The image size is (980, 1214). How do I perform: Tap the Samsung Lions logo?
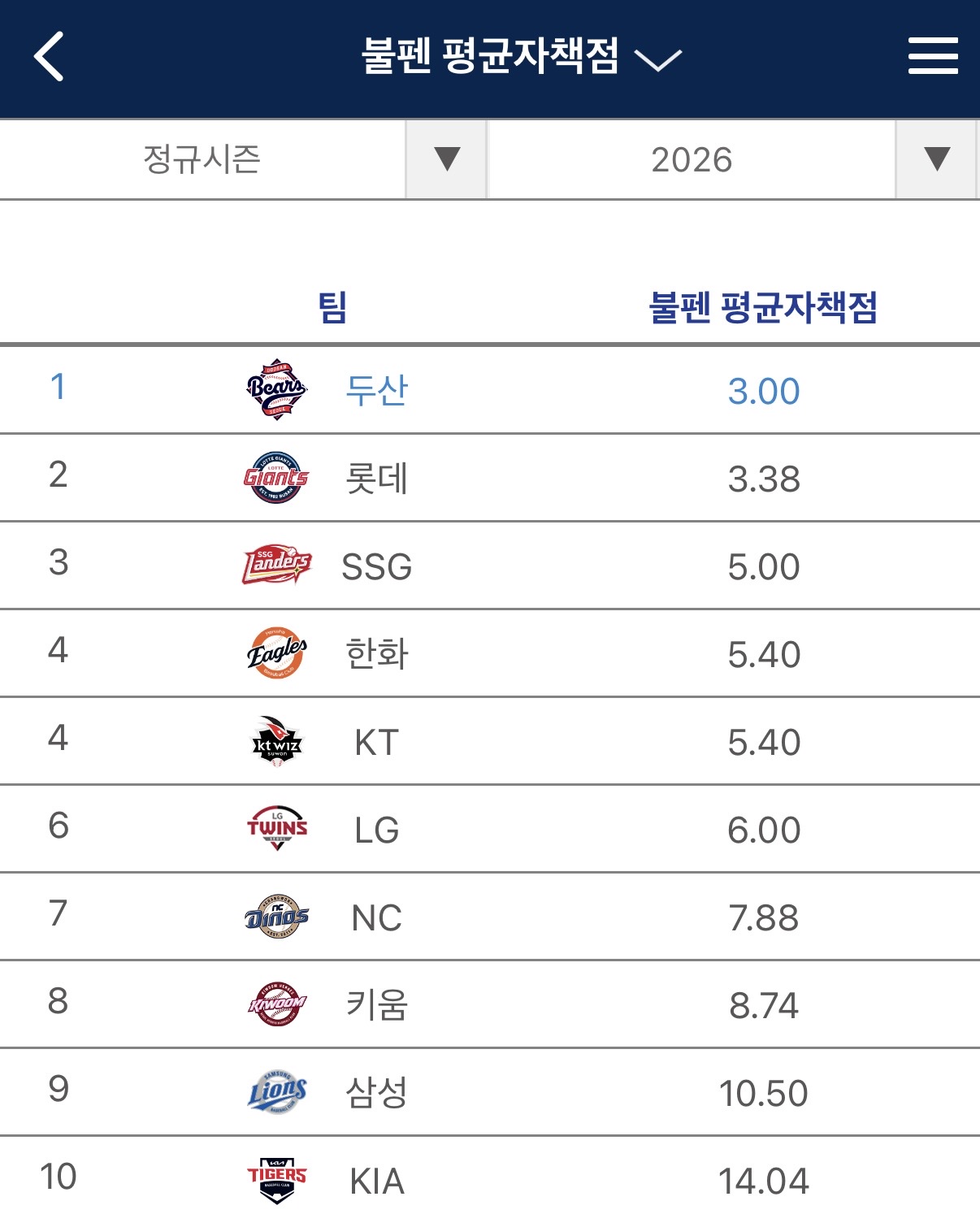pos(276,1092)
